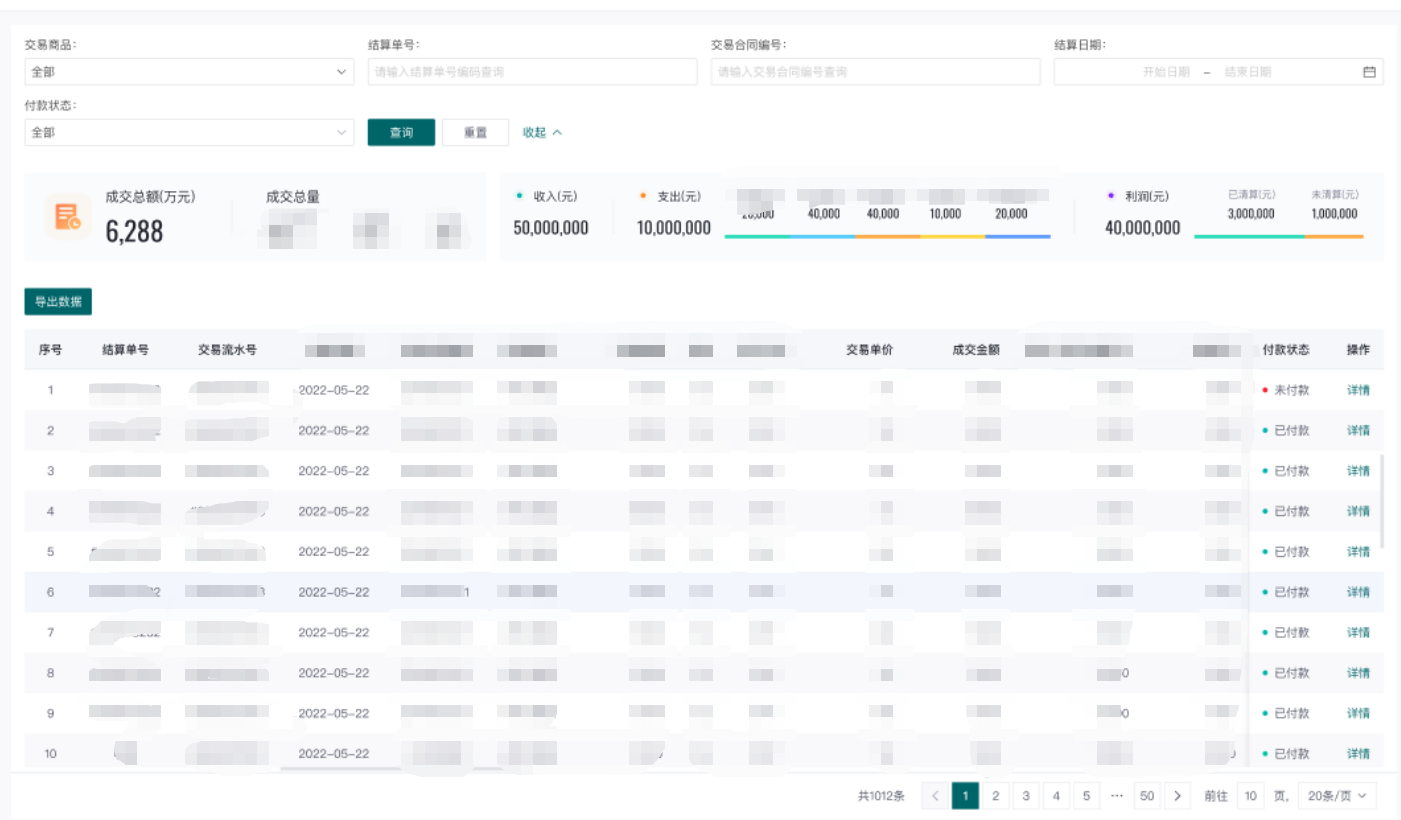The image size is (1401, 820).
Task: Click the green 已清算 progress bar segment
Action: pyautogui.click(x=1249, y=237)
